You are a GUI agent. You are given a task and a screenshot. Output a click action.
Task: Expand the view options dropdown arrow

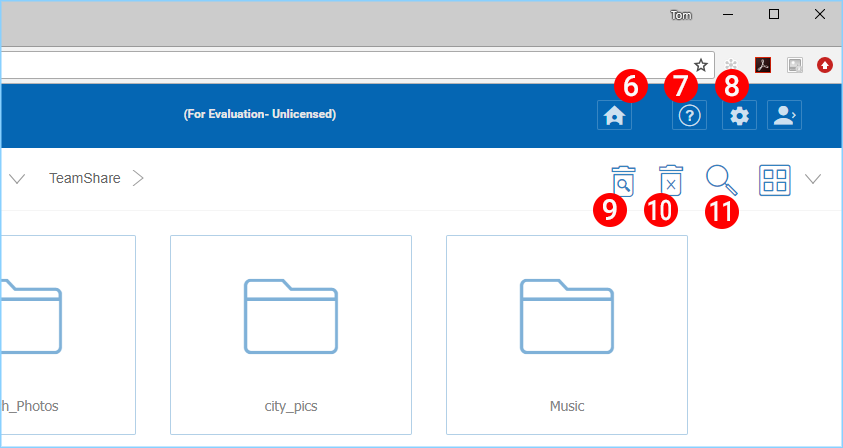(813, 179)
